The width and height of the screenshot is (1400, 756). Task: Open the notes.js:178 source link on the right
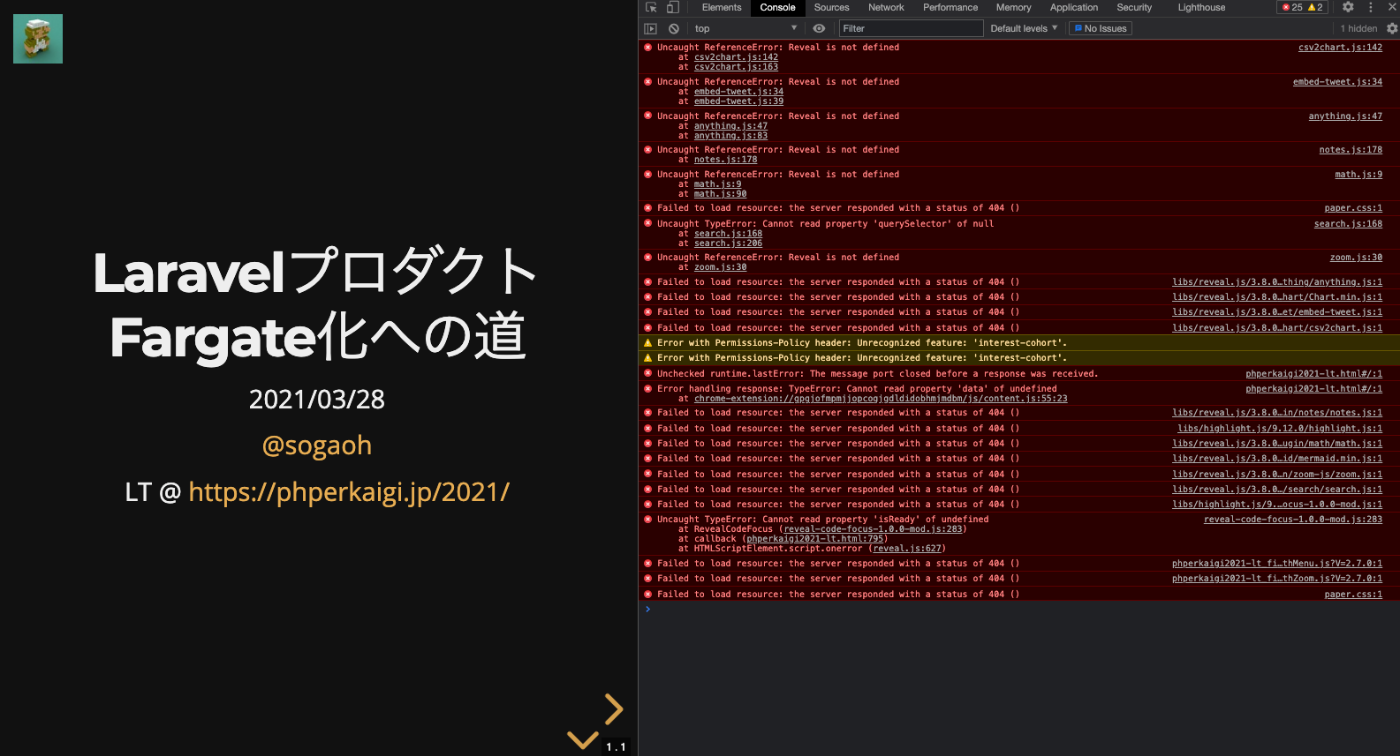tap(1351, 150)
